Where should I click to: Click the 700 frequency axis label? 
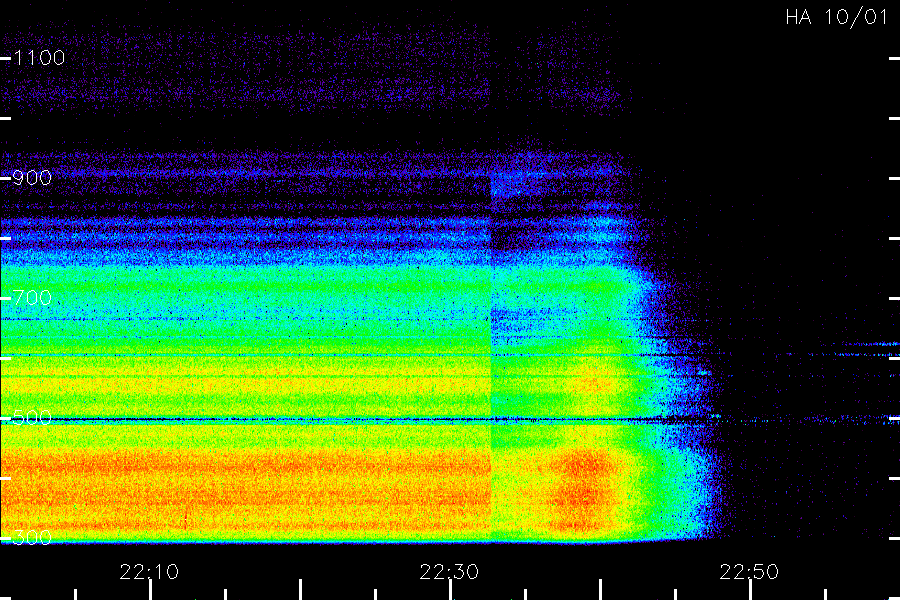(x=32, y=298)
